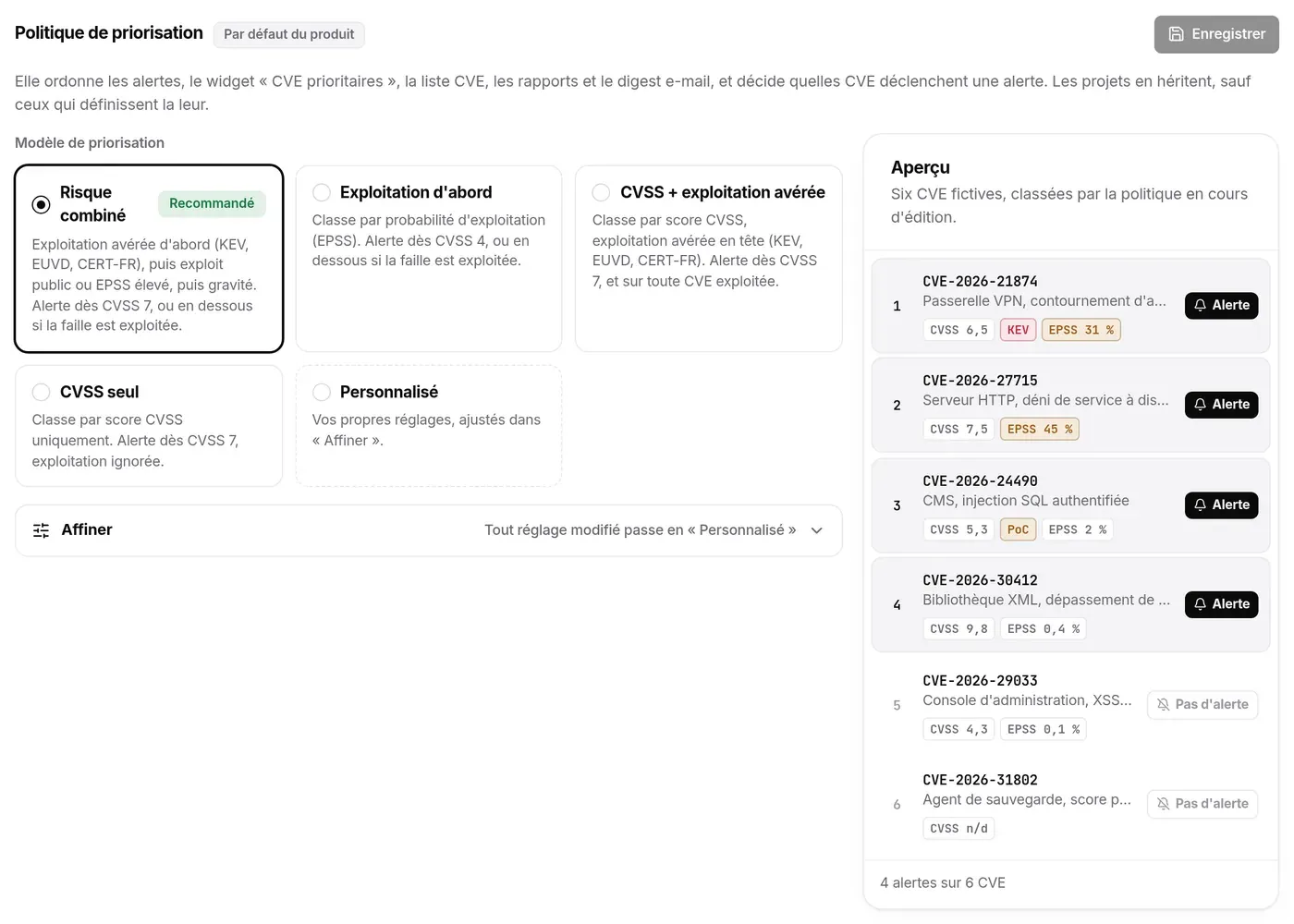Click the EPSS 2 % tag
This screenshot has width=1294, height=924.
[1078, 529]
